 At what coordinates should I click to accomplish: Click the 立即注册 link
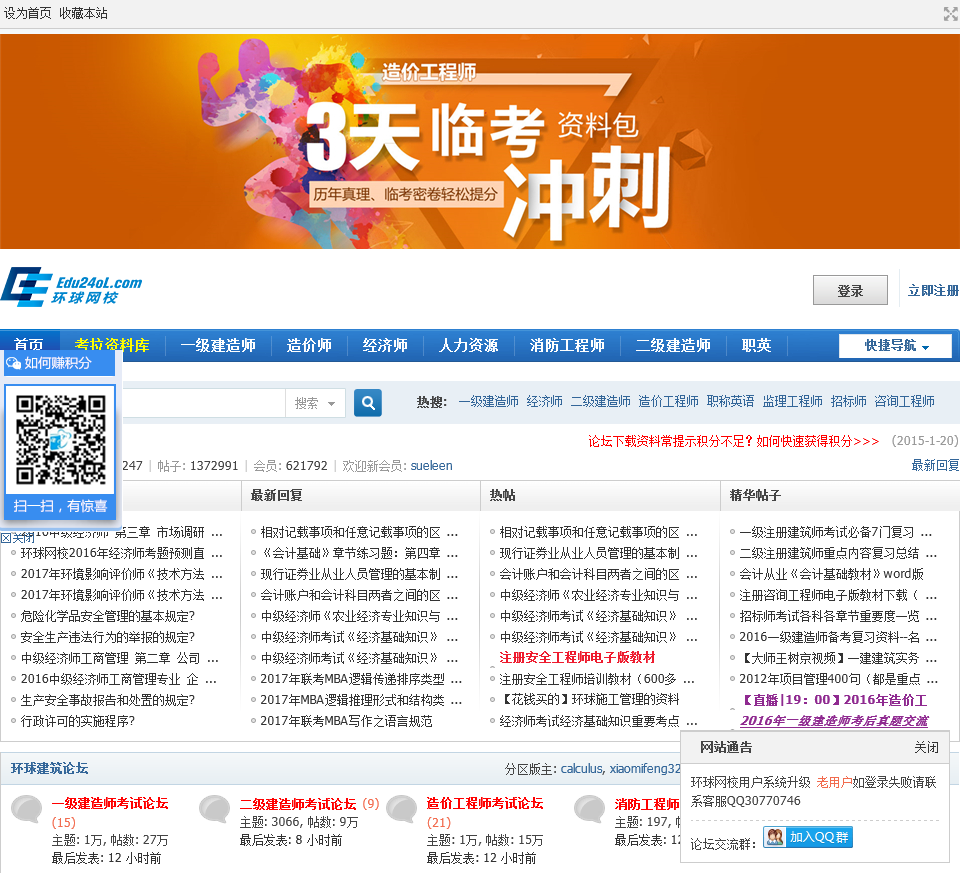click(x=933, y=290)
